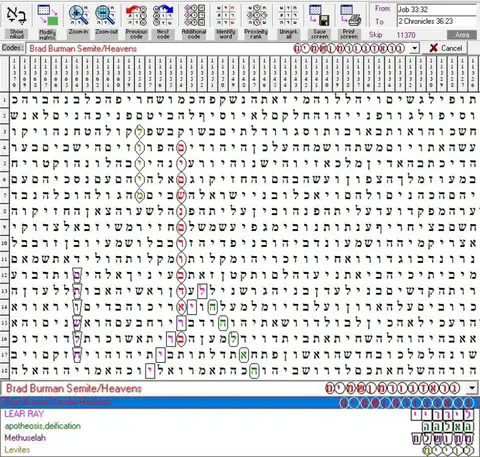This screenshot has width=480, height=457.
Task: Click the Zoom-out magnifier icon
Action: coord(106,20)
